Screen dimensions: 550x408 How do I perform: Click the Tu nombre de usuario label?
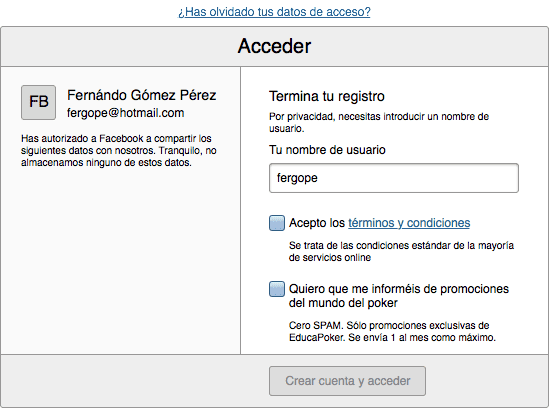pos(327,150)
